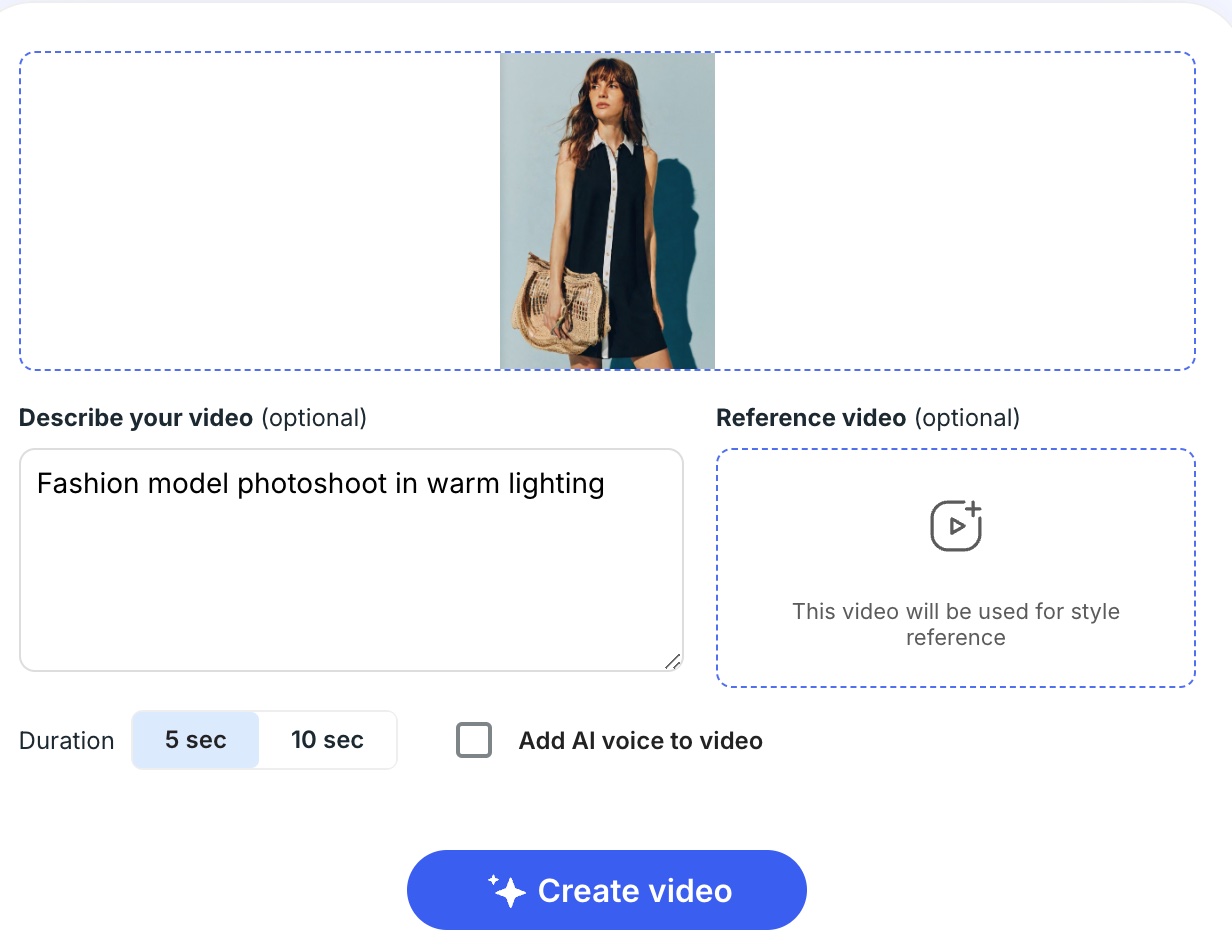Click the sparkle icon on Create video
The height and width of the screenshot is (950, 1232).
click(507, 890)
